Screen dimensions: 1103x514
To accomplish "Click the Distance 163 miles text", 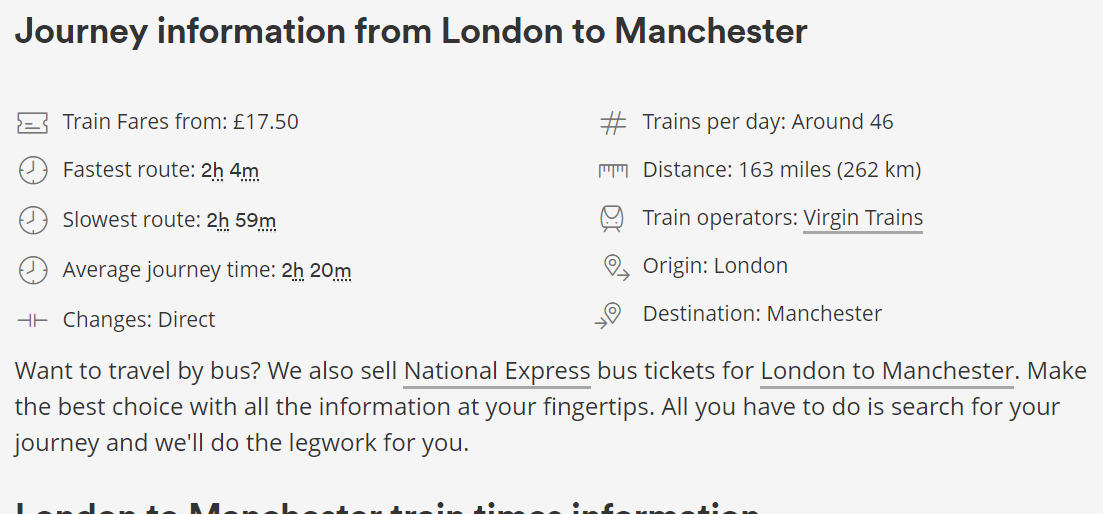I will point(782,170).
